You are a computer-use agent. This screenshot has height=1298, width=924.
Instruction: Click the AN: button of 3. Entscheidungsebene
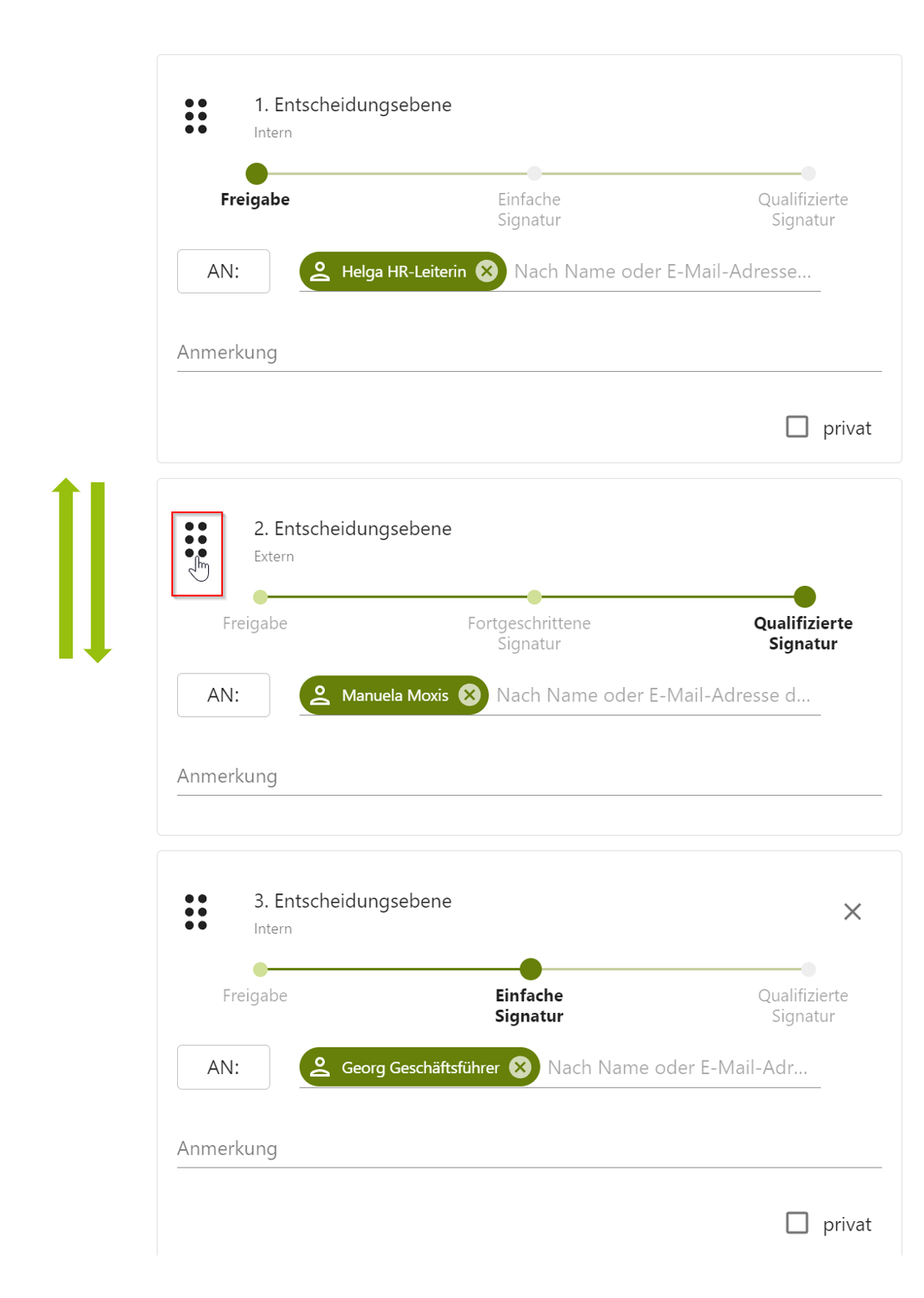click(223, 1067)
